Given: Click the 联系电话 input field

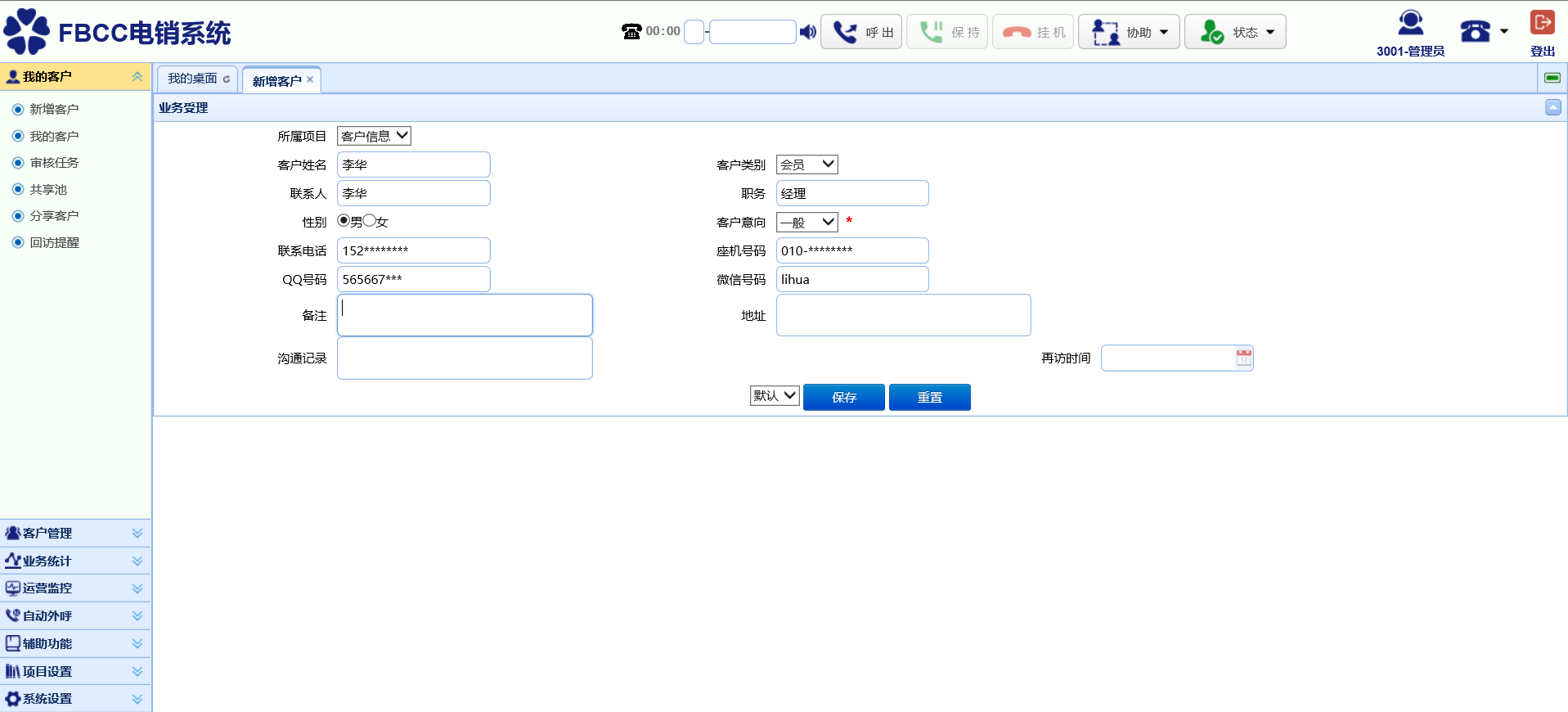Looking at the screenshot, I should (414, 250).
